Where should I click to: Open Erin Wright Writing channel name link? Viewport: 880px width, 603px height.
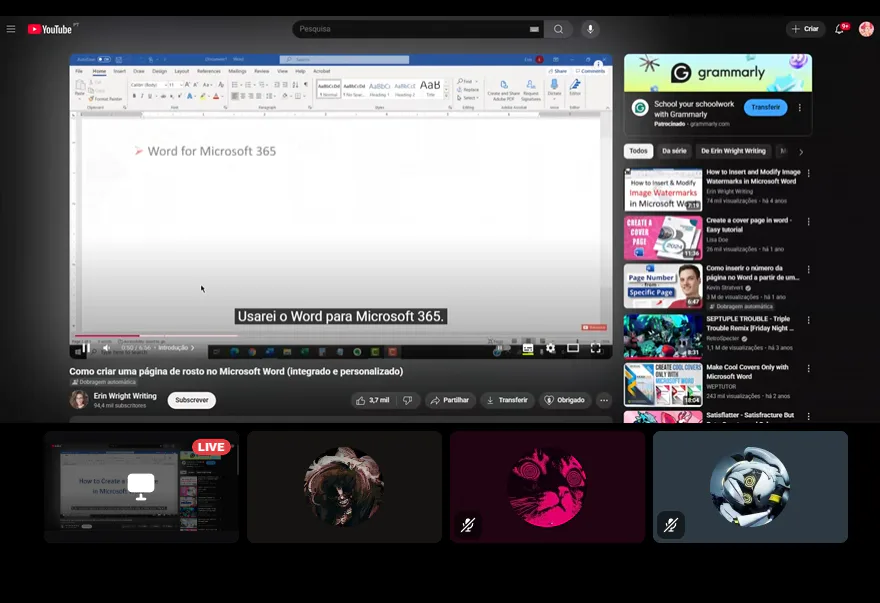[125, 396]
